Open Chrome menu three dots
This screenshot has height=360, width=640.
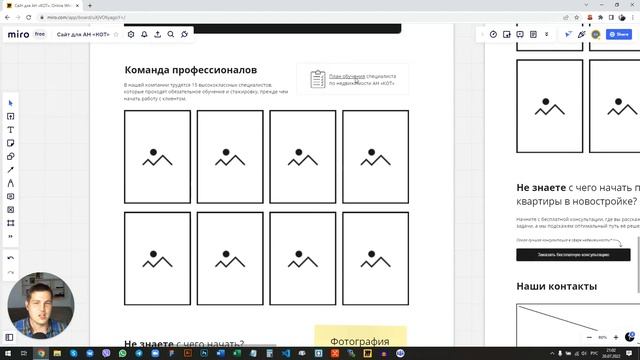633,18
